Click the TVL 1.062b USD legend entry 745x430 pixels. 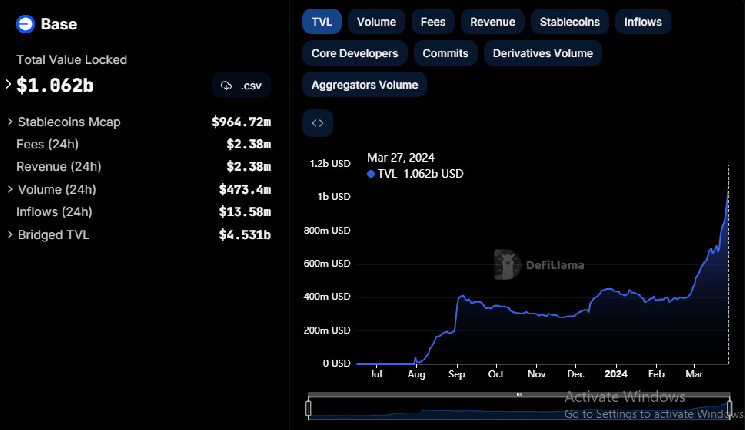(415, 174)
